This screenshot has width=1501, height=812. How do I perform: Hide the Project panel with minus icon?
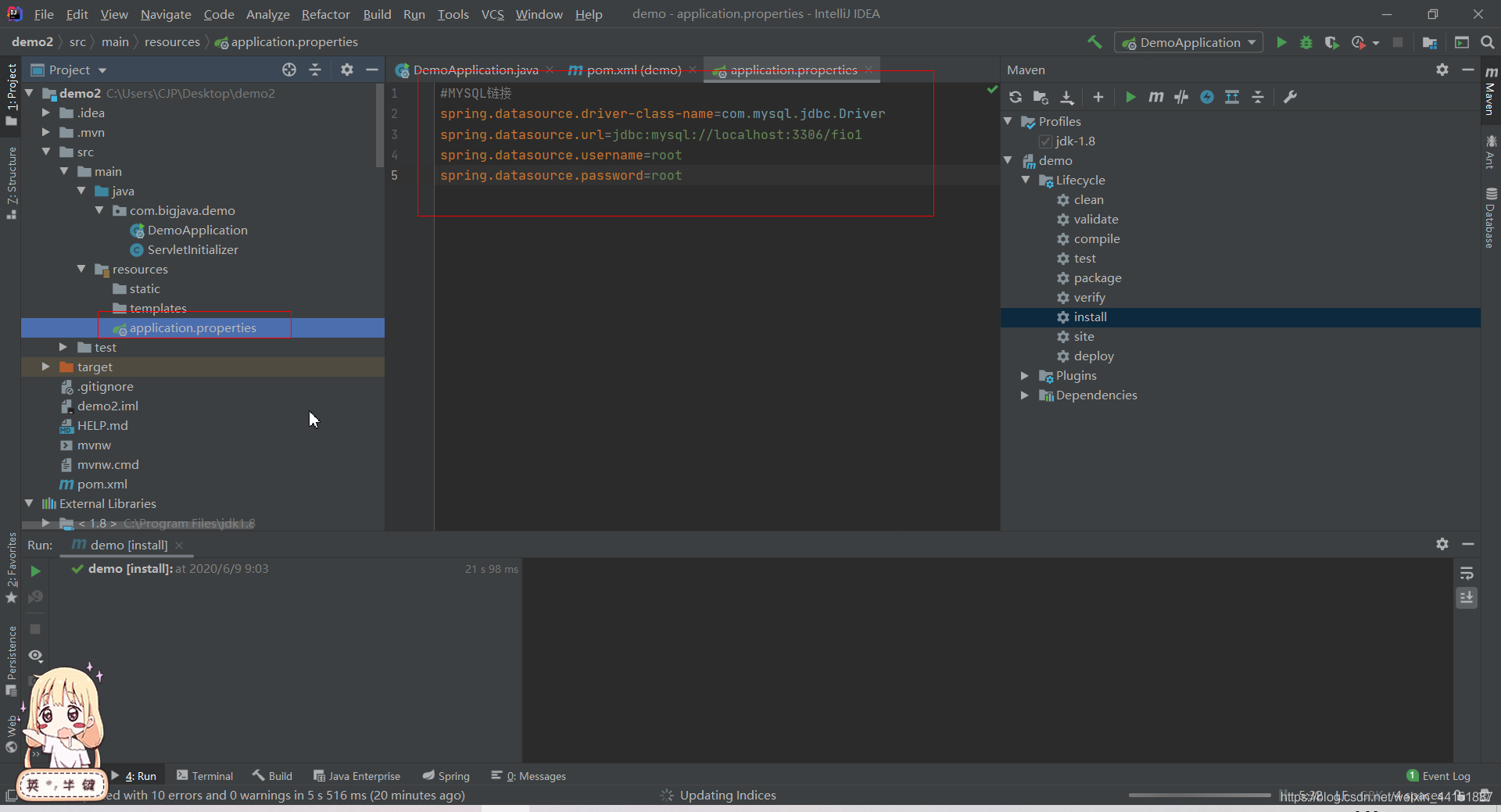coord(372,70)
